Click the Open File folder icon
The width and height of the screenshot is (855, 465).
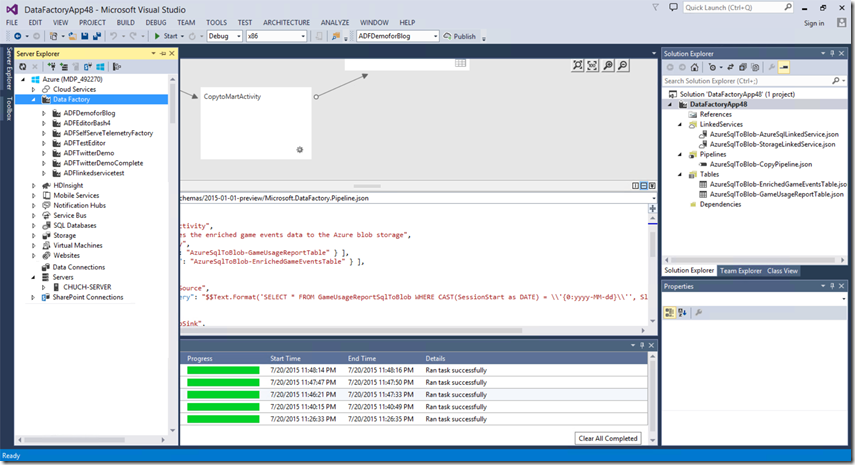tap(72, 37)
